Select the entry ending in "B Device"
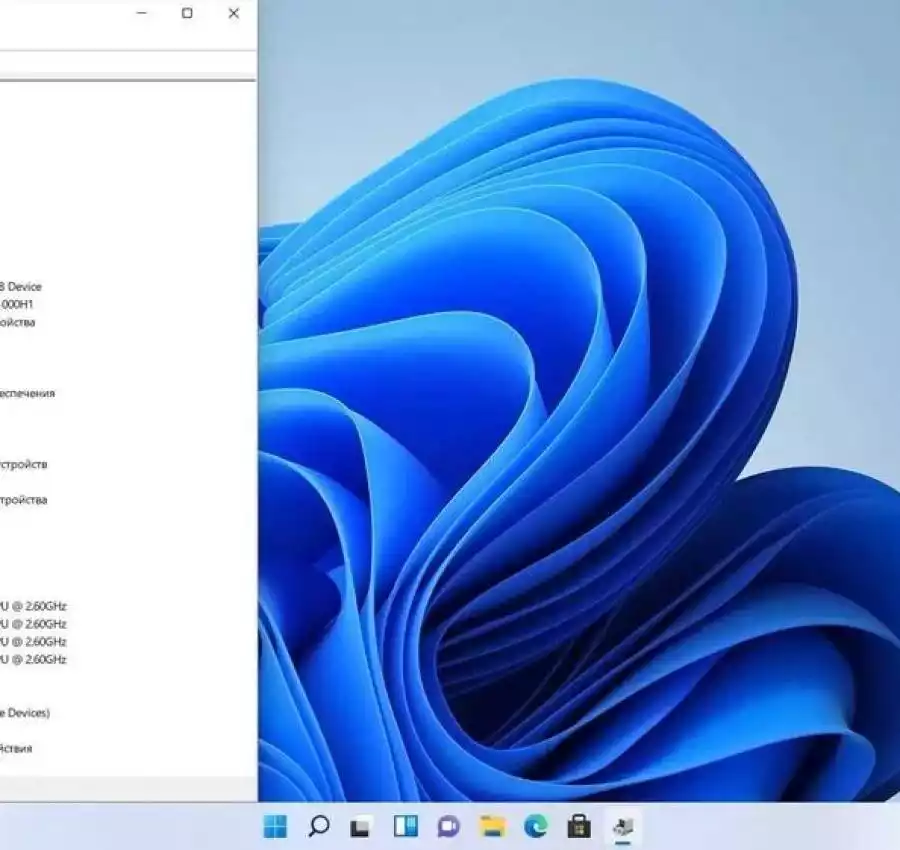 click(x=20, y=287)
